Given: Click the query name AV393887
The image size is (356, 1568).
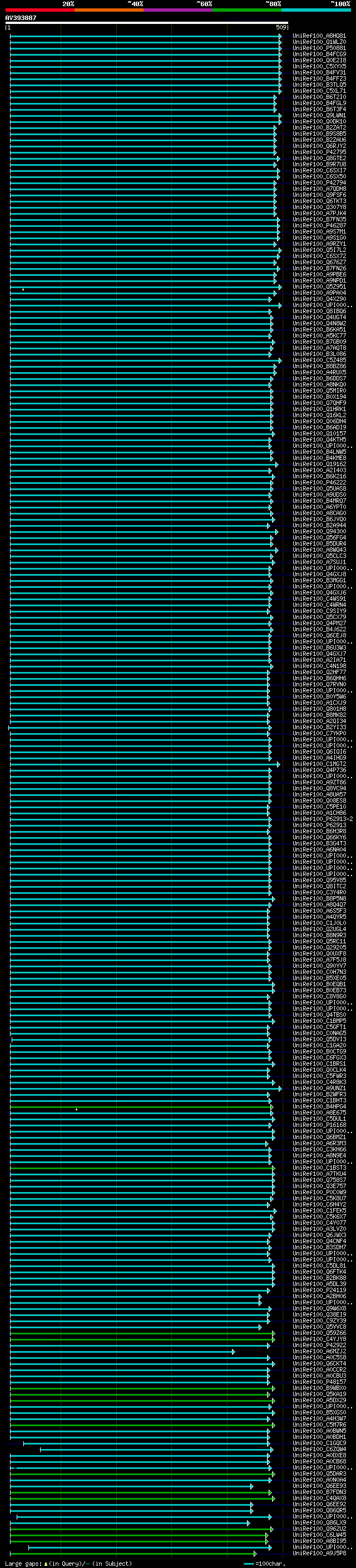Looking at the screenshot, I should [x=21, y=18].
